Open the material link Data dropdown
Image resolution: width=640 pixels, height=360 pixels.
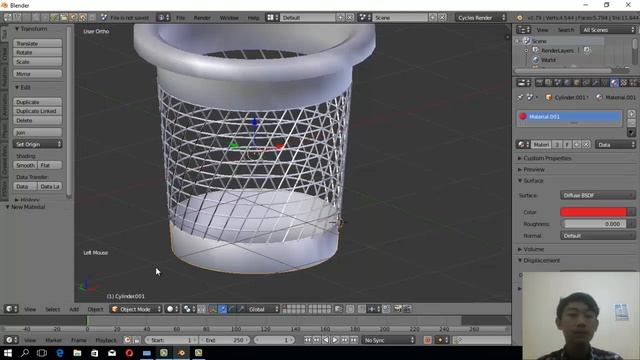[615, 144]
